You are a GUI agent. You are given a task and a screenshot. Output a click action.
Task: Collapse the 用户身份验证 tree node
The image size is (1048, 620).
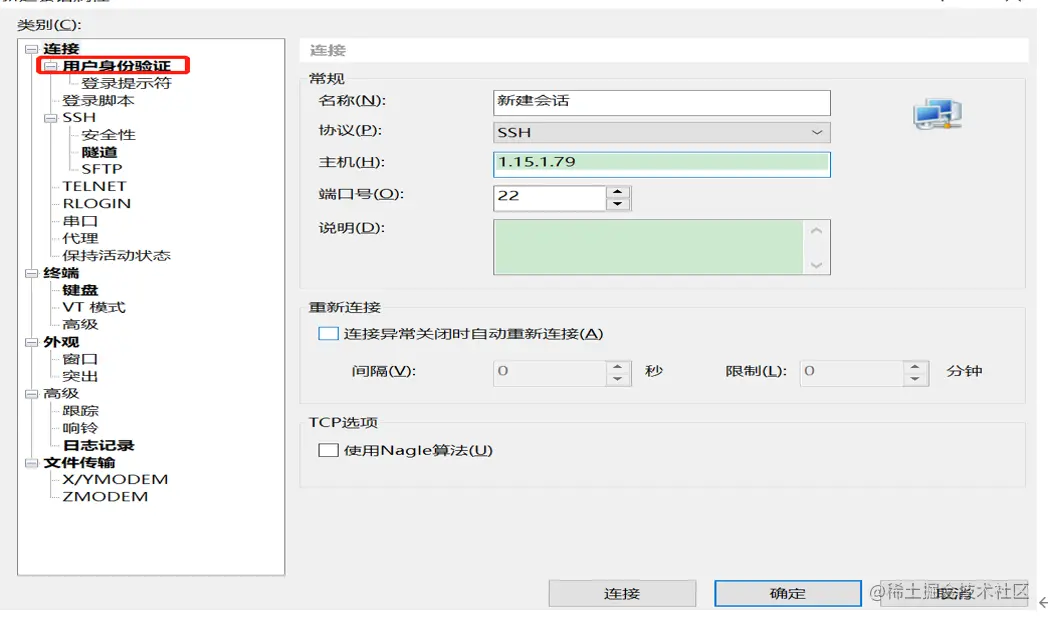pyautogui.click(x=51, y=66)
